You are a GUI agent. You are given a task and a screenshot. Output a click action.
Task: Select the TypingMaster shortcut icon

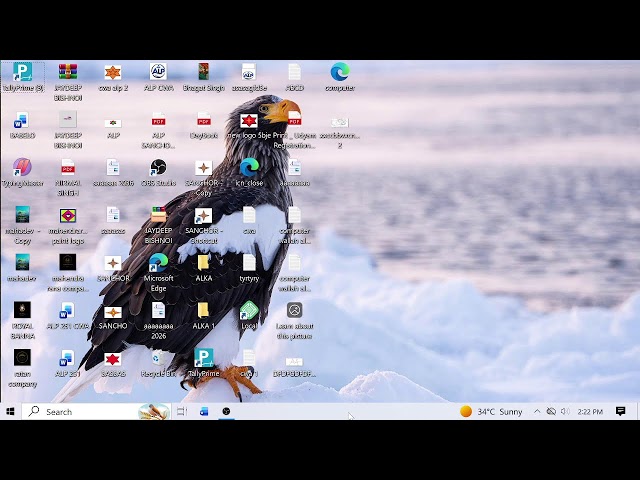click(x=23, y=173)
